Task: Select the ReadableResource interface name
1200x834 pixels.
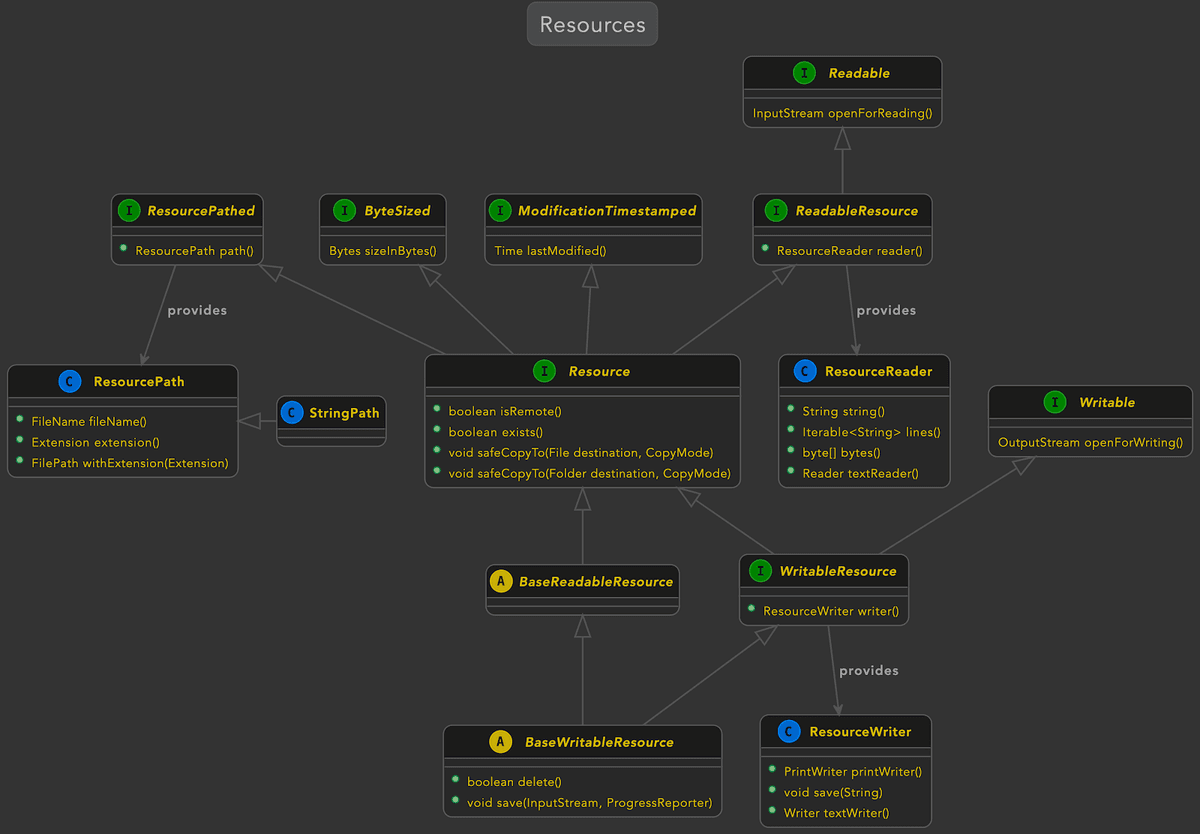Action: click(857, 211)
